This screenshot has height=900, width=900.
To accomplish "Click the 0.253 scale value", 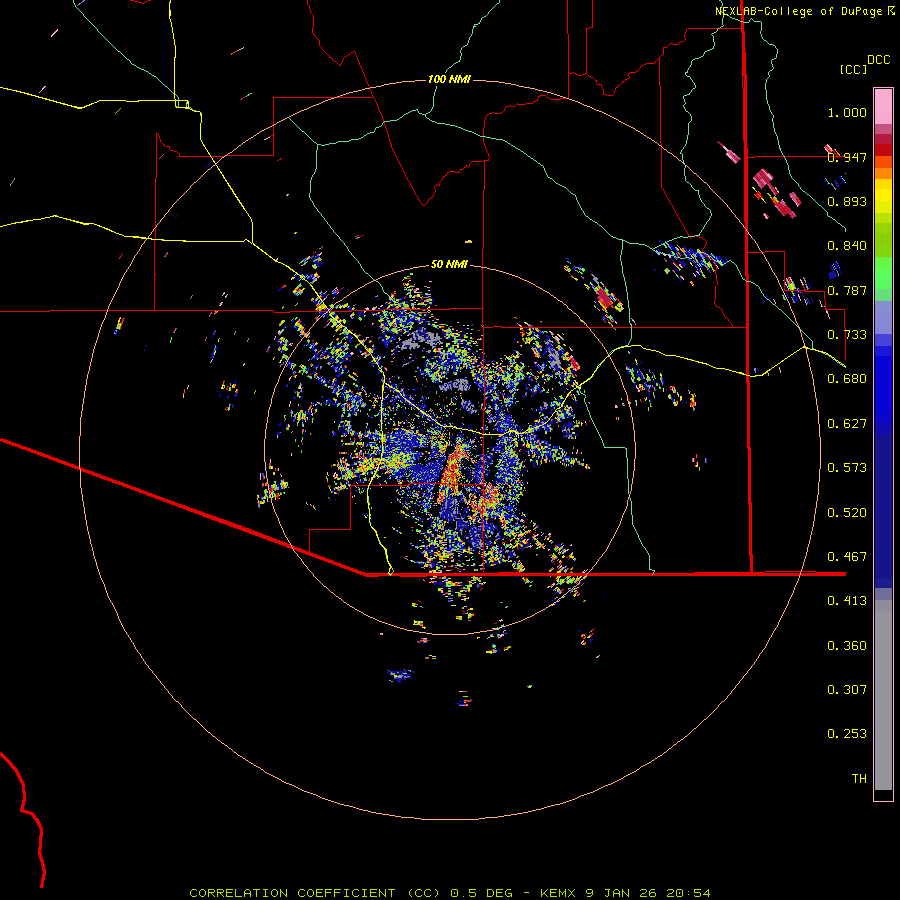I will [x=847, y=734].
